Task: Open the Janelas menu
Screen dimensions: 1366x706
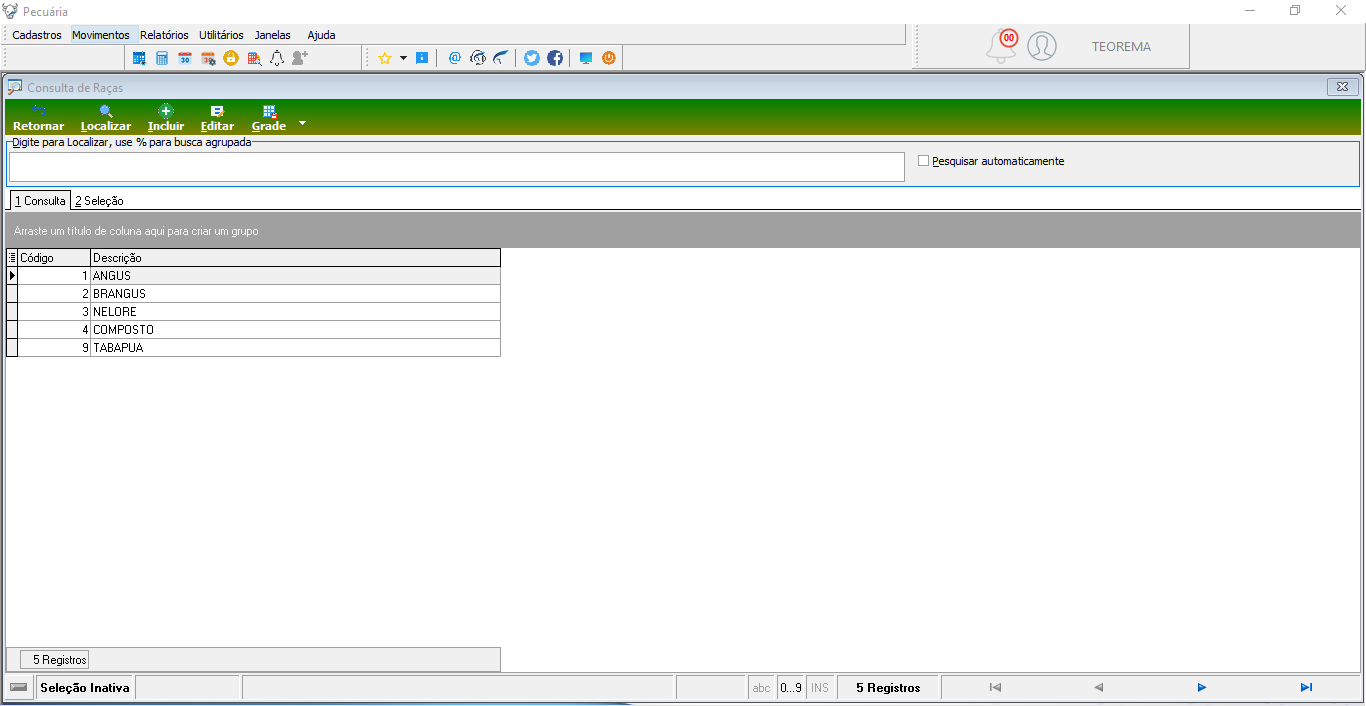Action: pos(273,35)
